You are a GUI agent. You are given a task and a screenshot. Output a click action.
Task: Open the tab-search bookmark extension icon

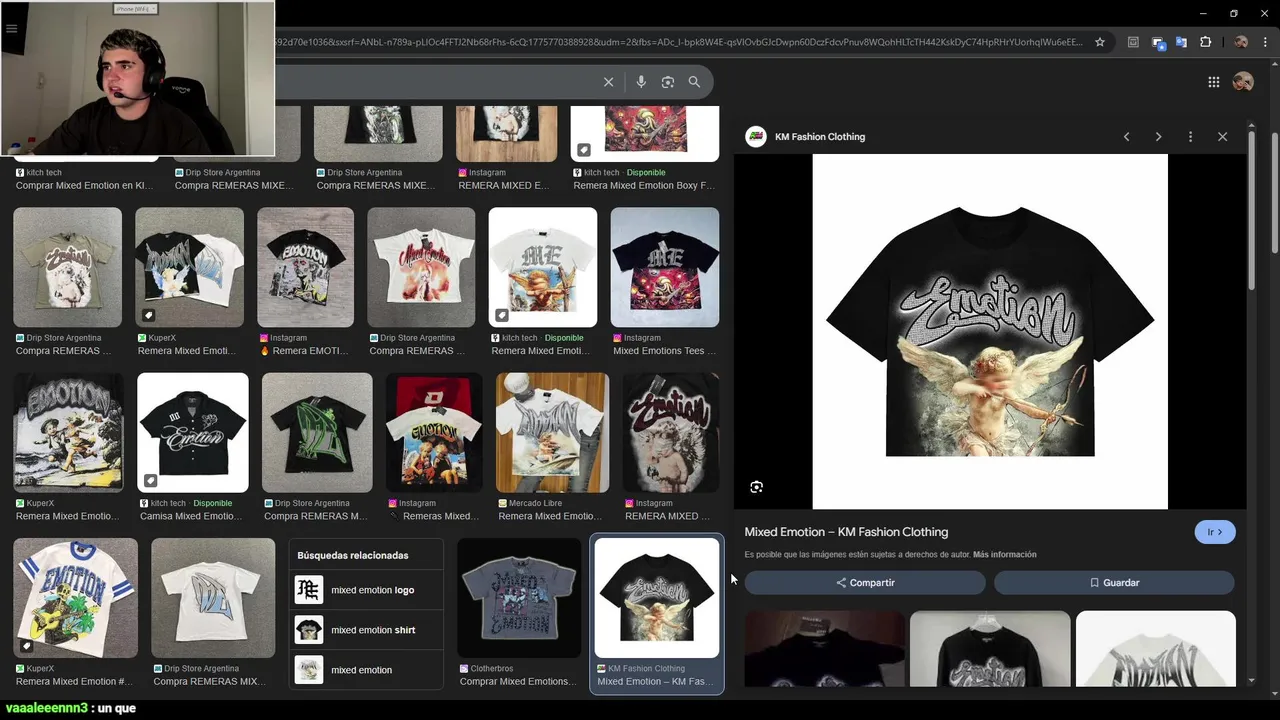1158,42
